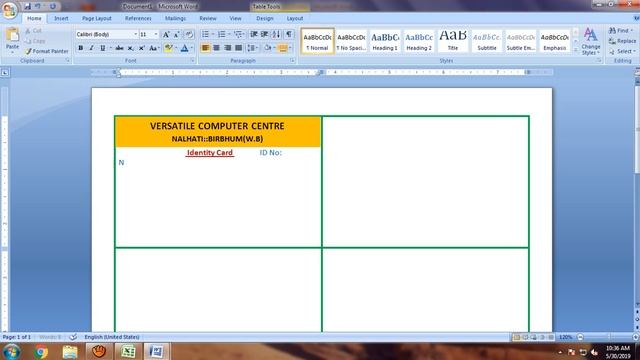The image size is (640, 360).
Task: Click the Office Button
Action: [x=9, y=9]
